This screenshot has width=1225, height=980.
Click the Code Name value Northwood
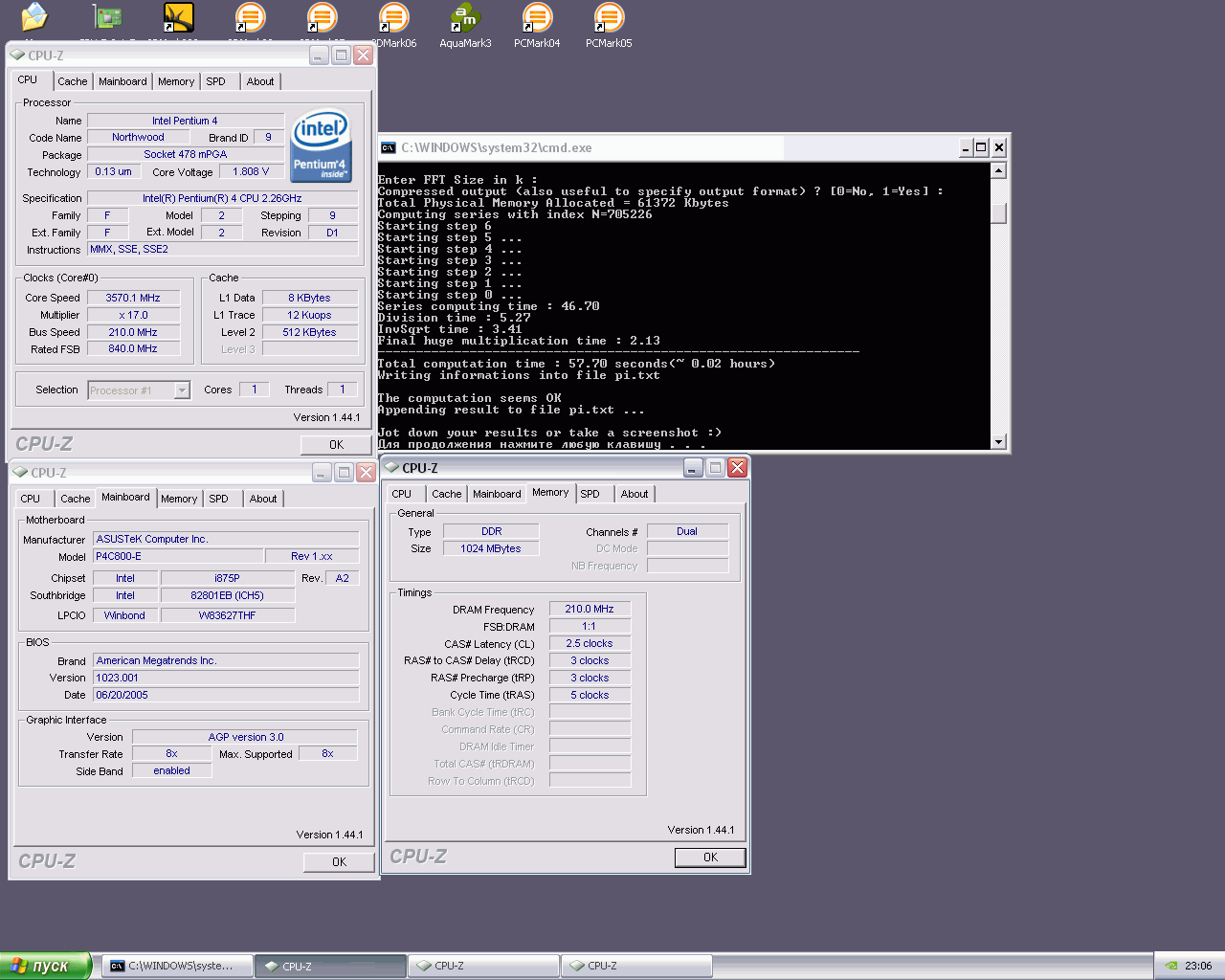point(138,138)
